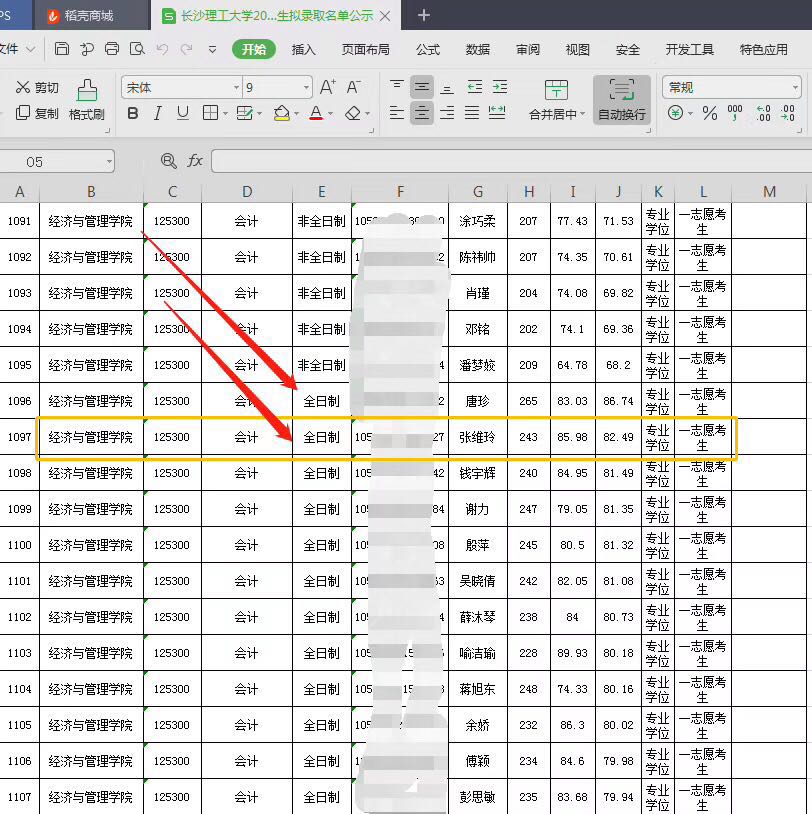
Task: Toggle Bold formatting
Action: 133,113
